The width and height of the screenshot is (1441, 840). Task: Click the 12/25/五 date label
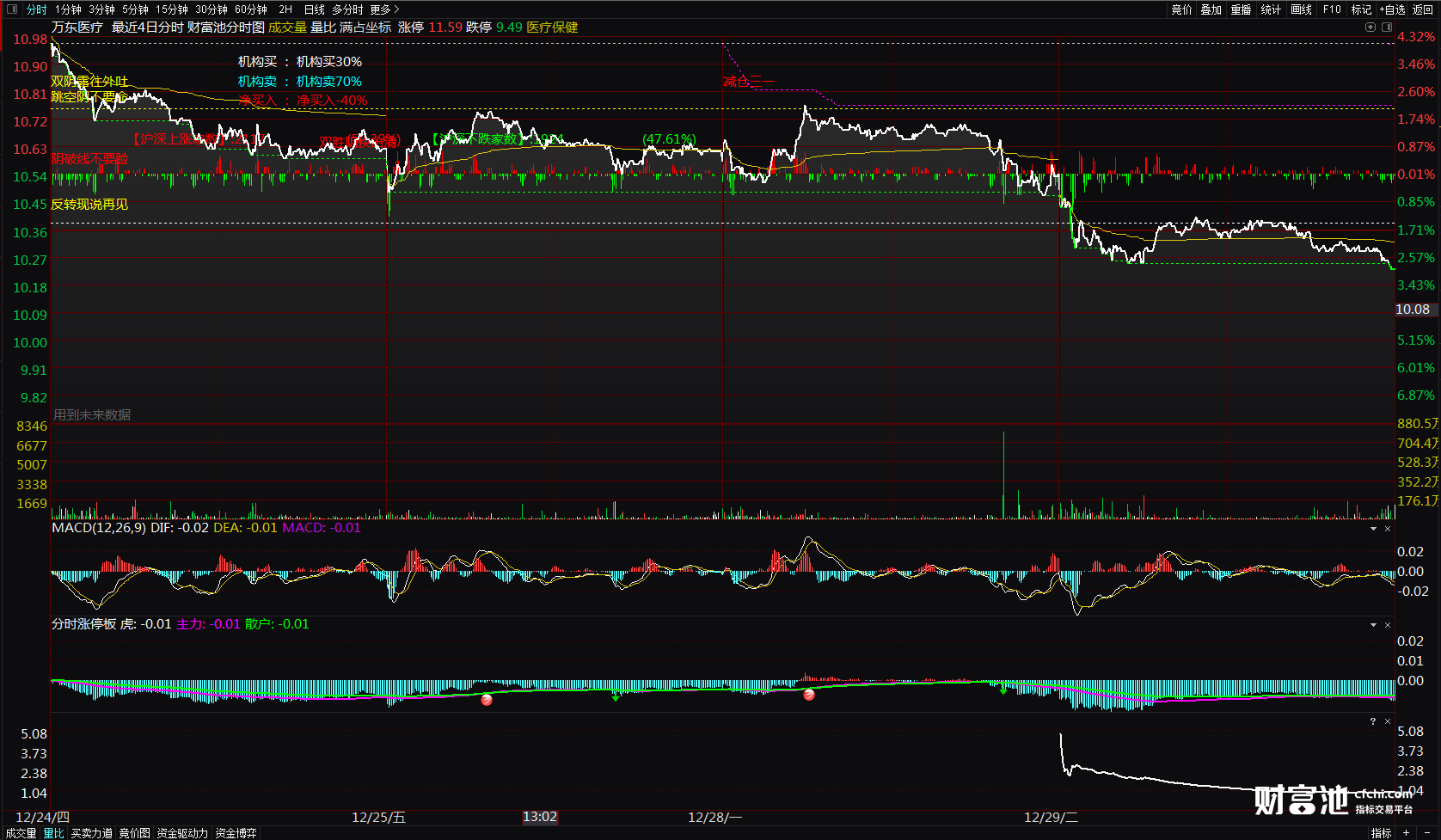[378, 817]
